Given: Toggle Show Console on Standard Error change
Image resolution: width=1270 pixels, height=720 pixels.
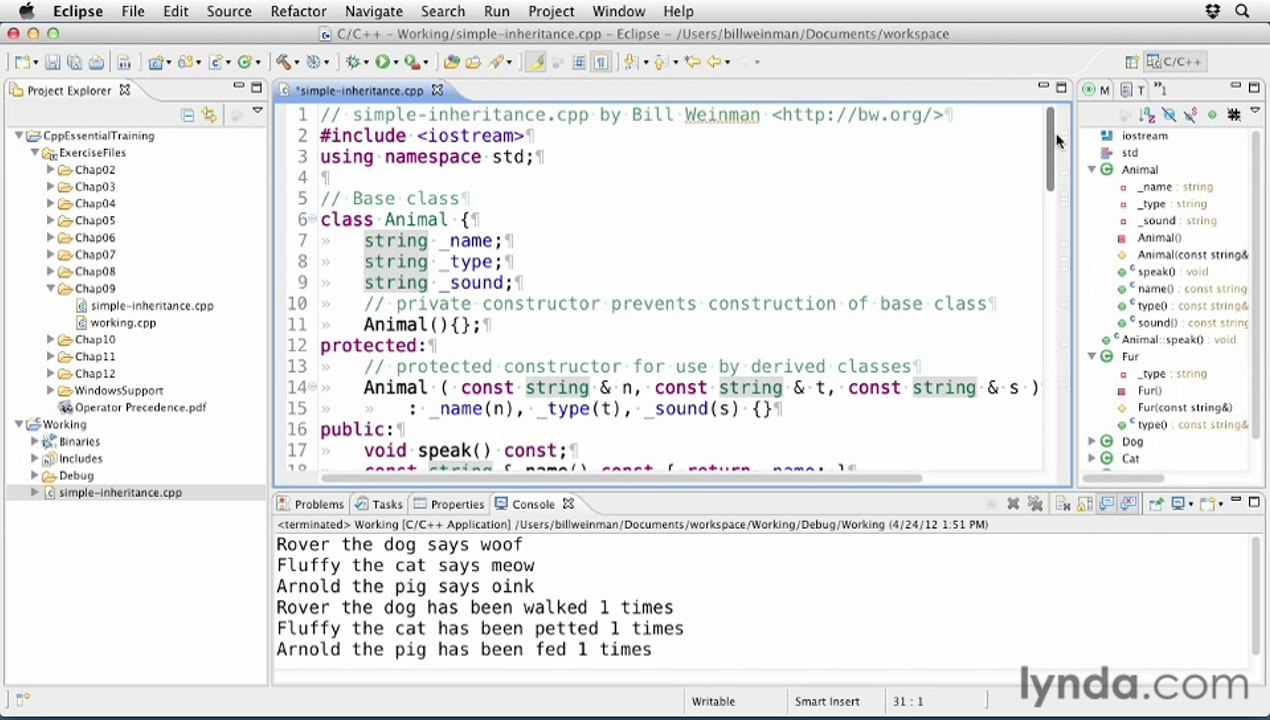Looking at the screenshot, I should tap(1128, 504).
